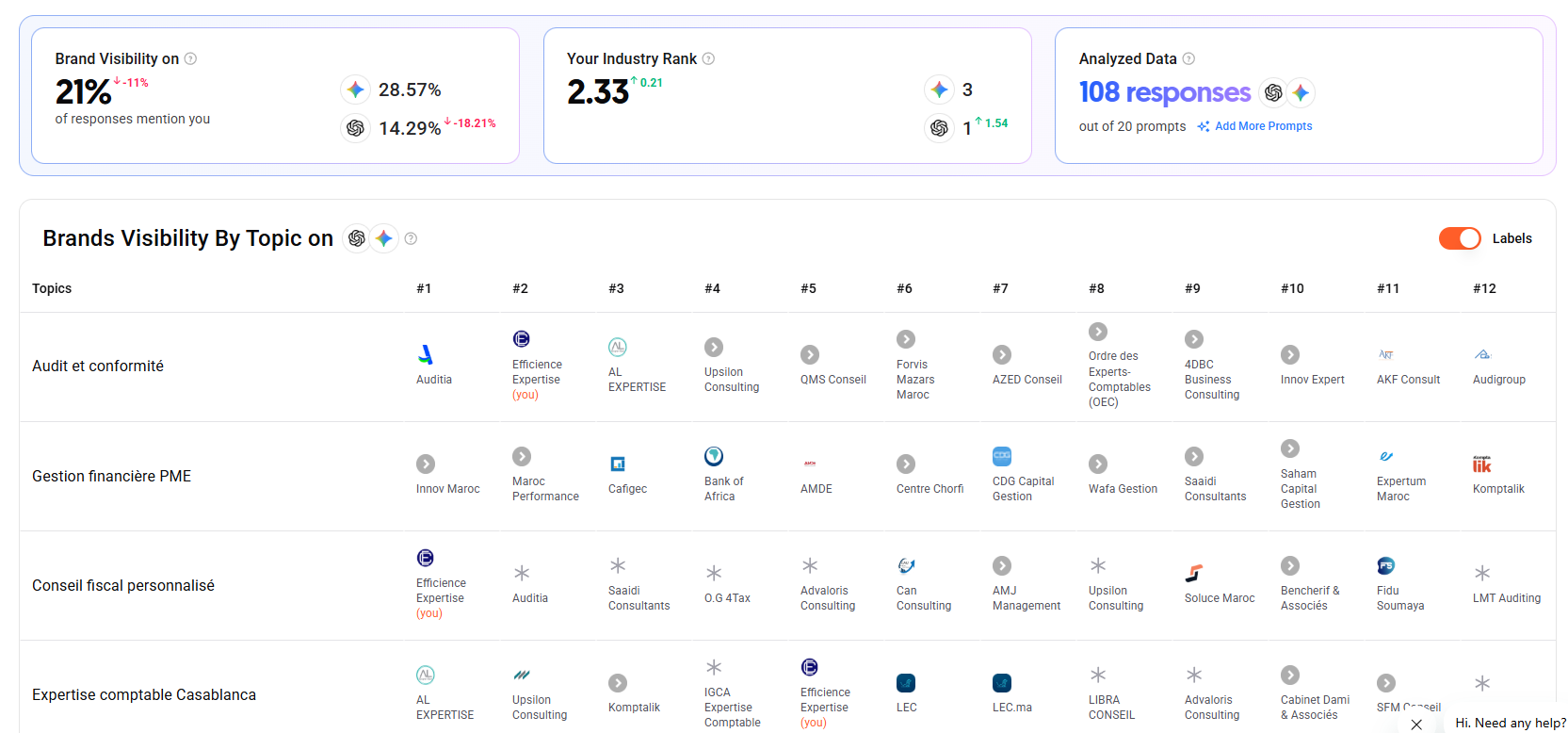This screenshot has height=733, width=1568.
Task: Click the 'Wafa Gestion' brand name
Action: pyautogui.click(x=1123, y=489)
